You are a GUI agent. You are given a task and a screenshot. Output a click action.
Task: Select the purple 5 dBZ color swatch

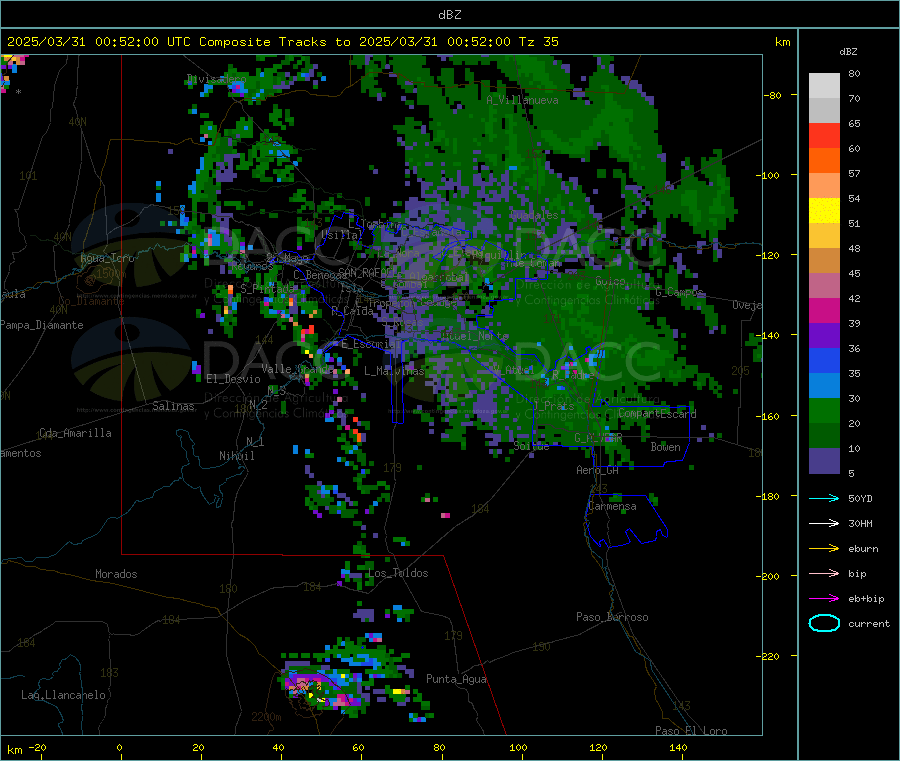824,461
